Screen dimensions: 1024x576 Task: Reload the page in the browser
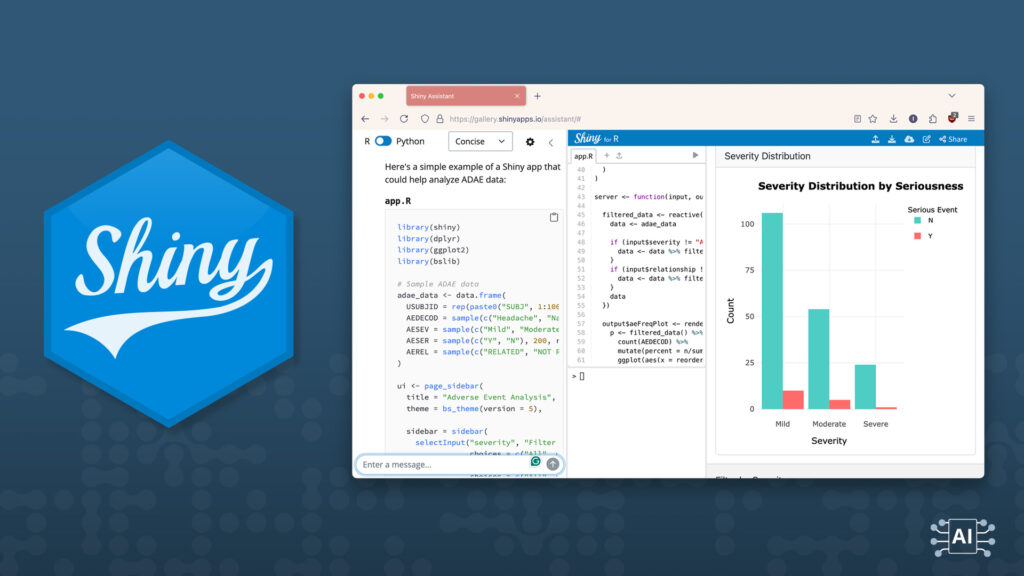click(x=404, y=118)
